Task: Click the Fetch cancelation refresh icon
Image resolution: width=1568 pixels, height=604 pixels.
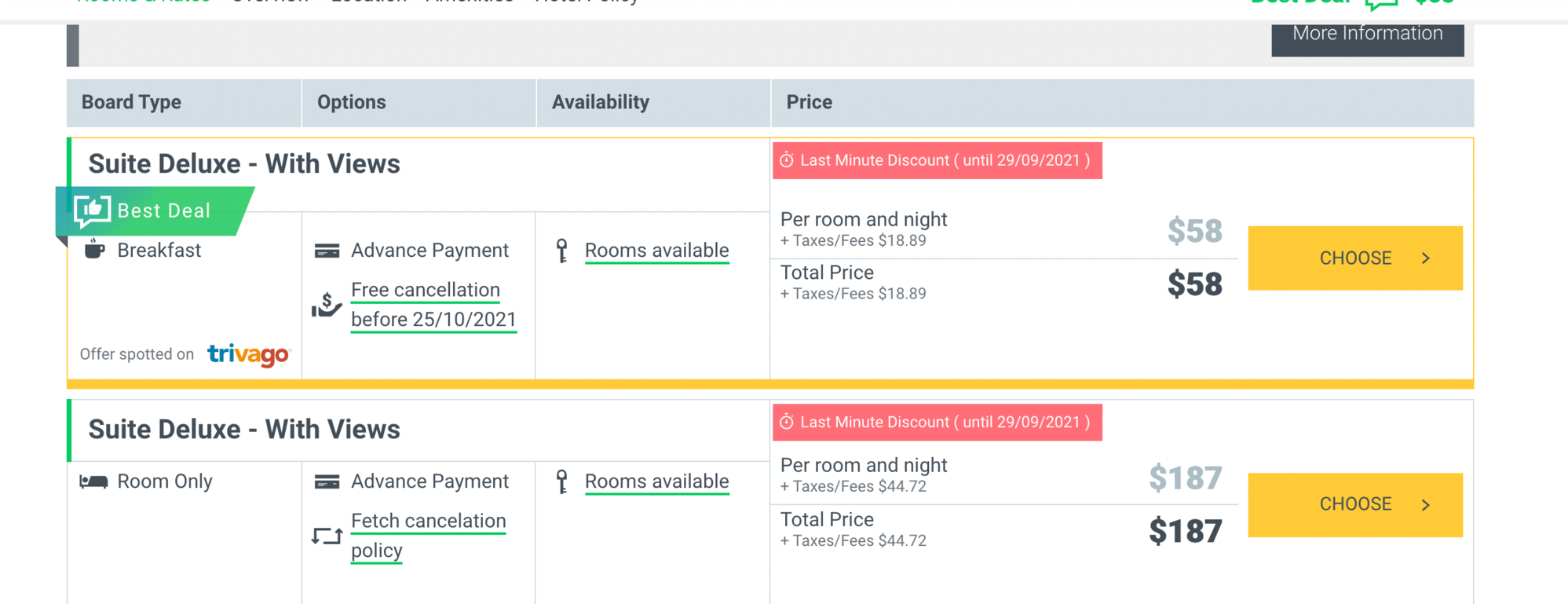Action: click(x=327, y=536)
